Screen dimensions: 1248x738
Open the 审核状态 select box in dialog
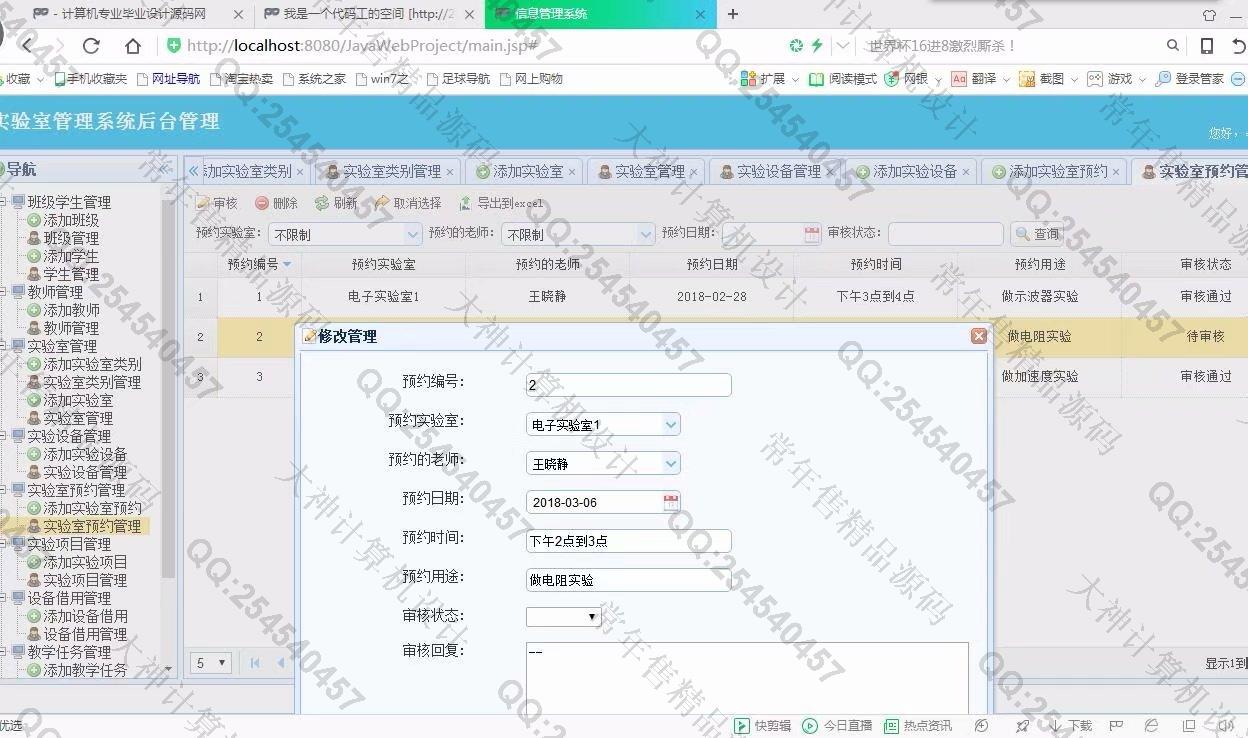pos(563,617)
